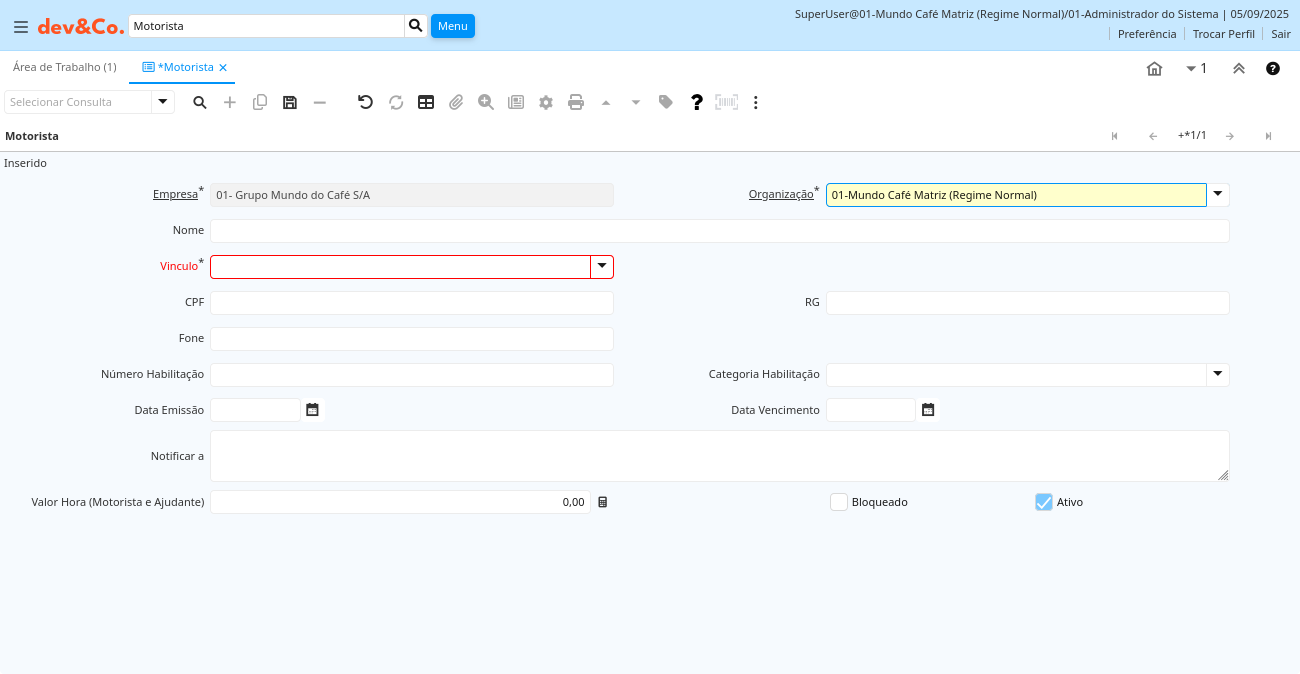Click the Print icon in toolbar

coord(576,102)
